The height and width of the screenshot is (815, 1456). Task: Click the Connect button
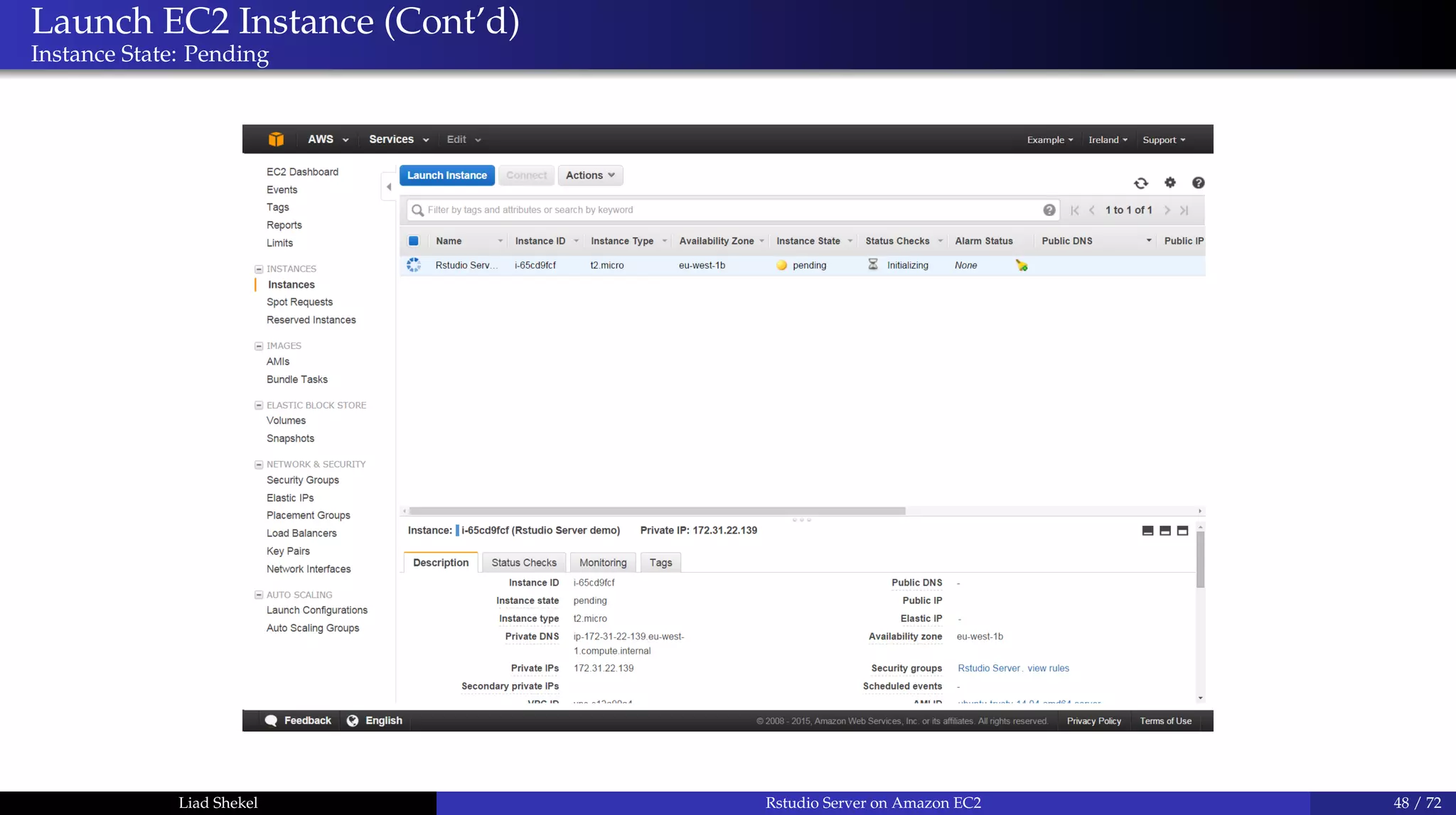[527, 176]
